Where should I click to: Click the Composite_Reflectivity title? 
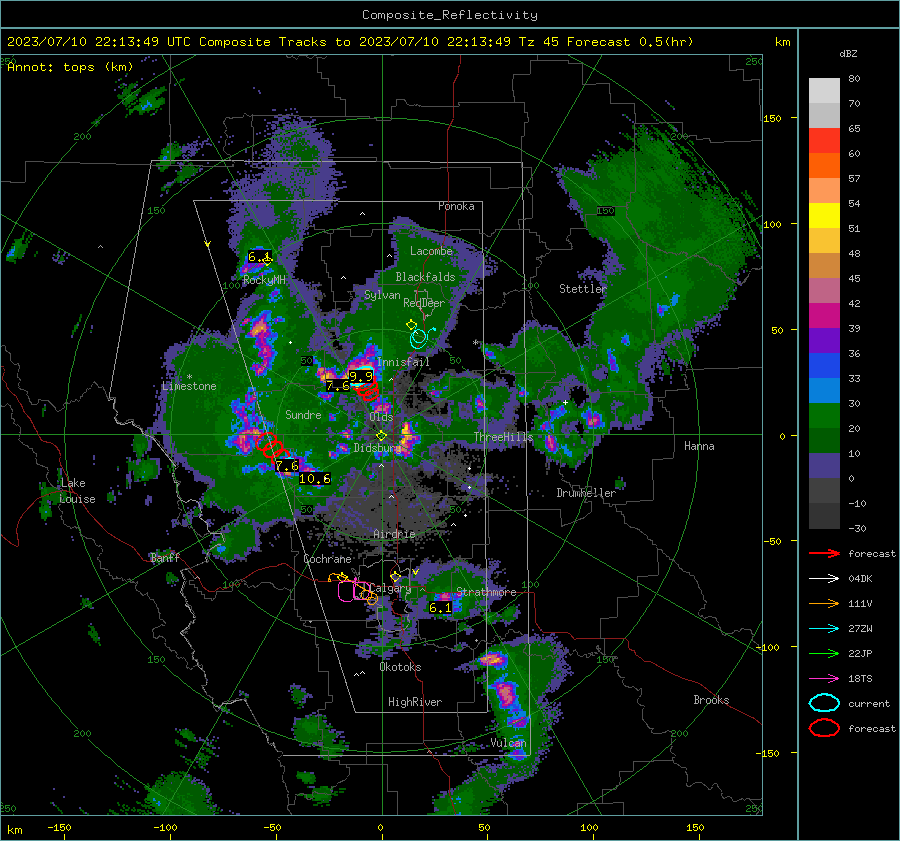[x=450, y=15]
